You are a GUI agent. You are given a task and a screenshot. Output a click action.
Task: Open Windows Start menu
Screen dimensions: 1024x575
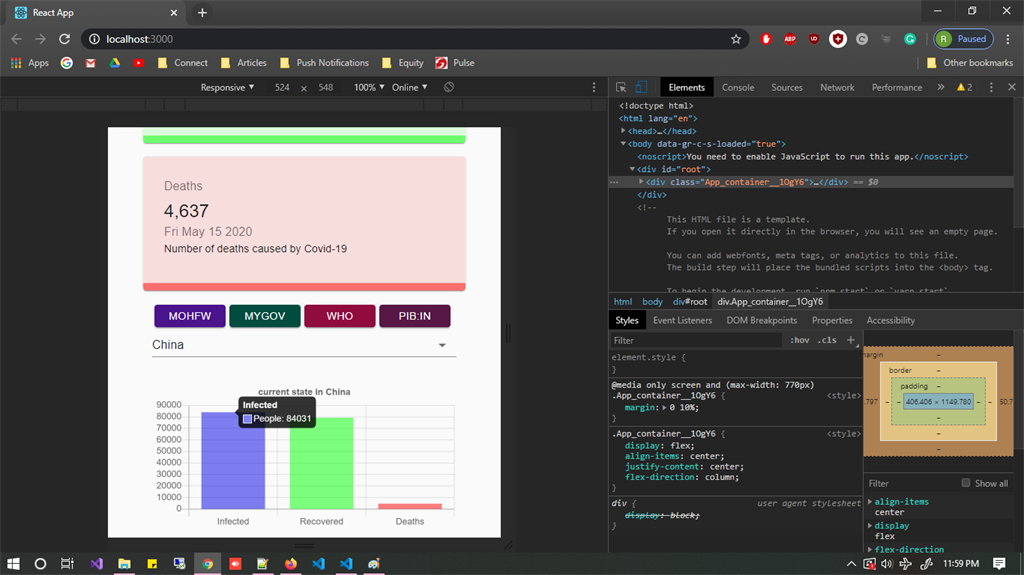[13, 563]
